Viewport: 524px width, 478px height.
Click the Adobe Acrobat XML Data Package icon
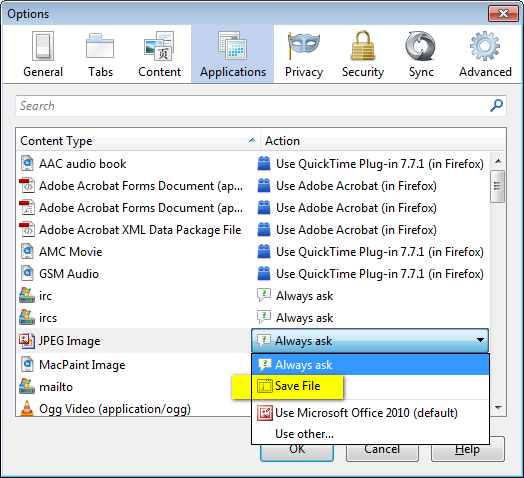coord(27,230)
